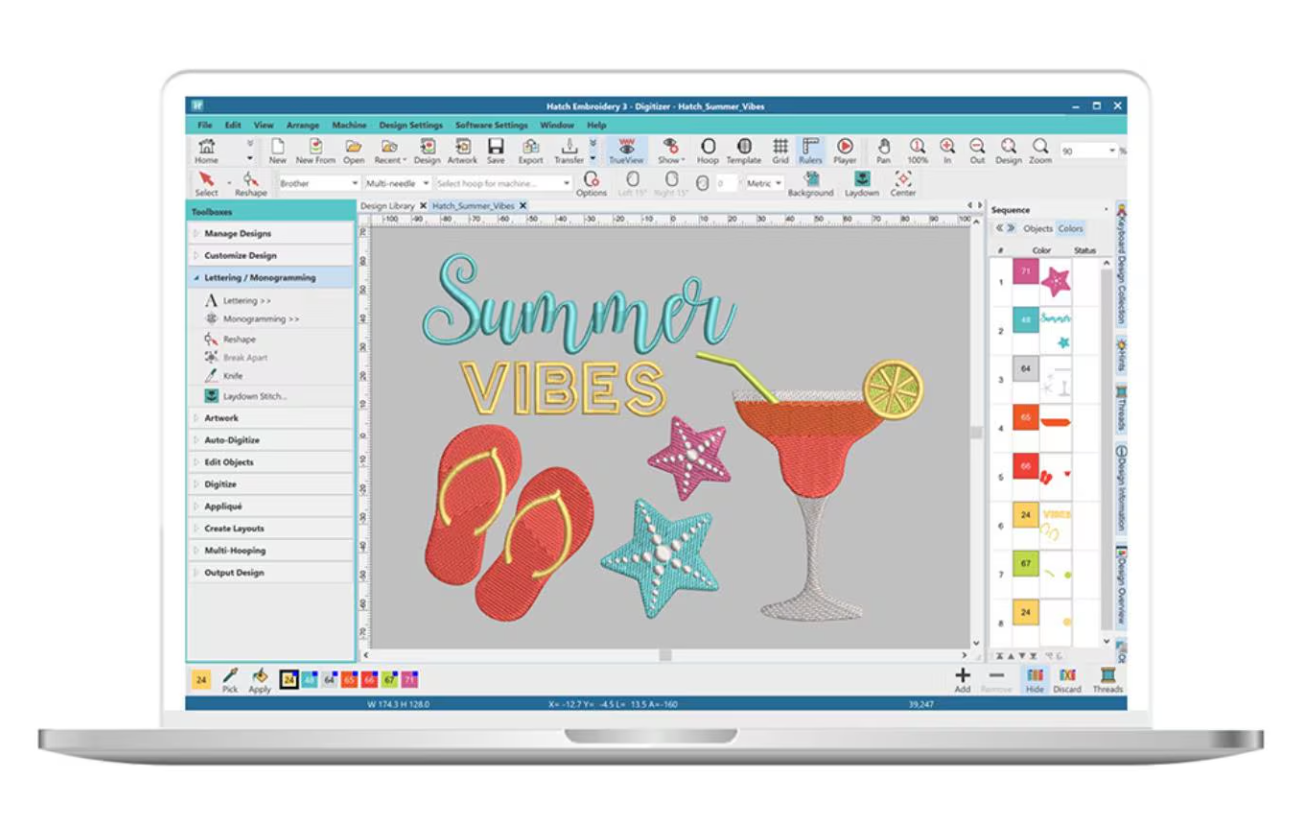Toggle Hide unused colors button
Screen dimensions: 1301x817
point(1034,679)
